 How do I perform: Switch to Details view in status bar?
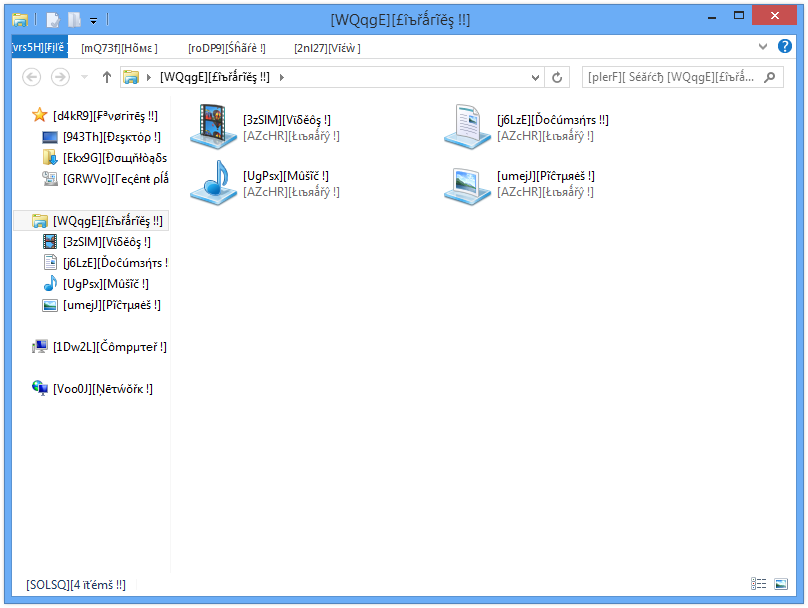coord(759,584)
